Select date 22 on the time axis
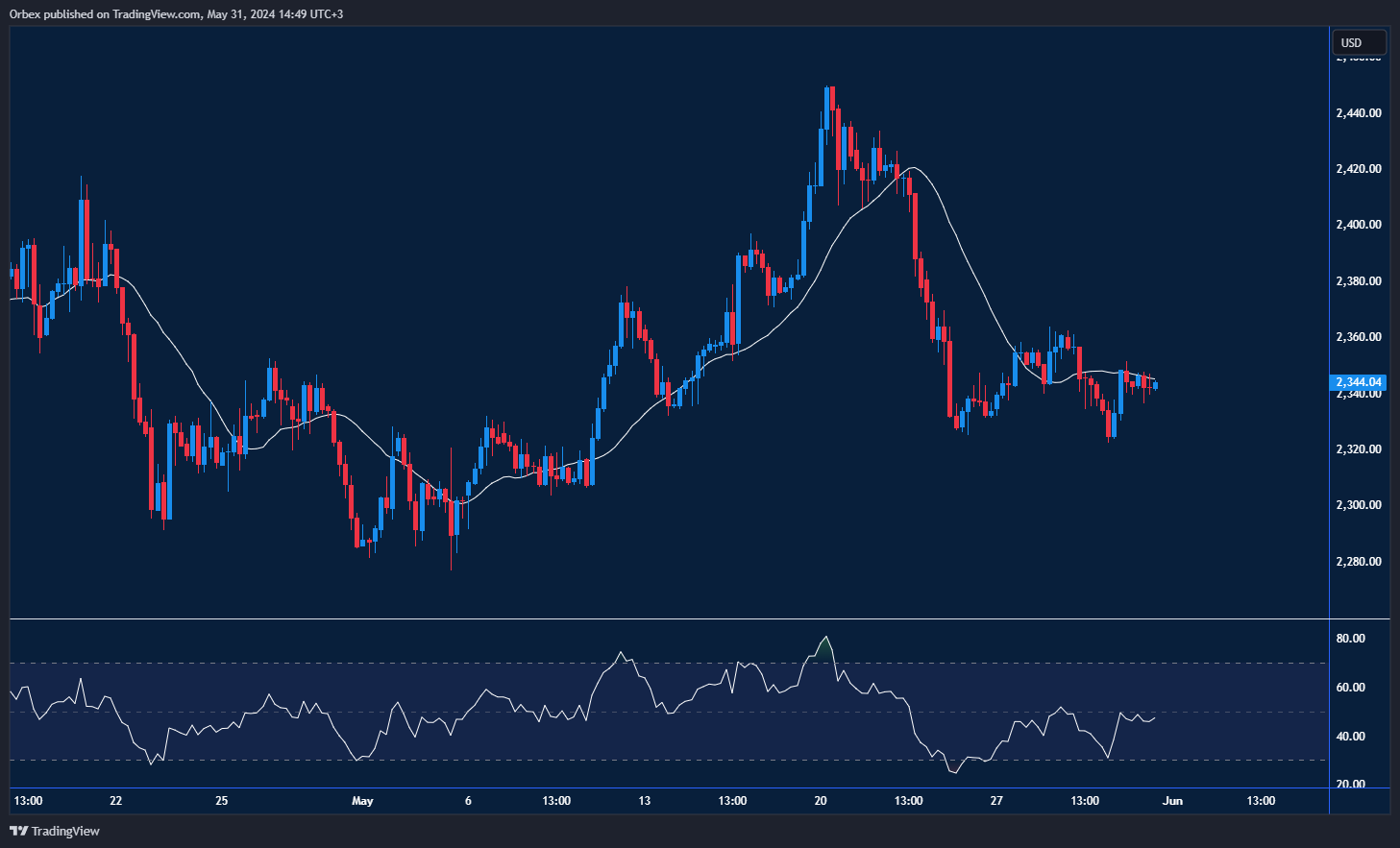 (x=116, y=801)
